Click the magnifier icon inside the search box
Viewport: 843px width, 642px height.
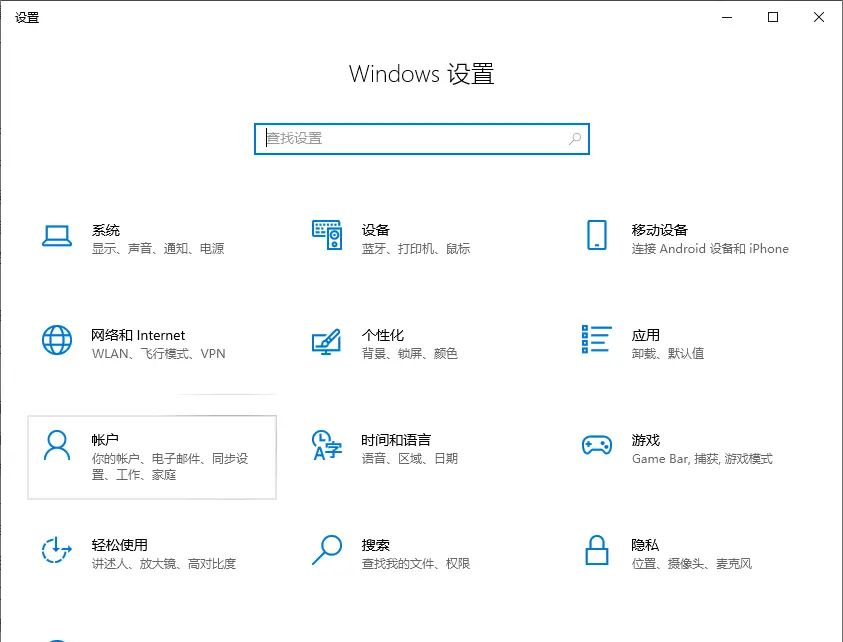point(575,139)
